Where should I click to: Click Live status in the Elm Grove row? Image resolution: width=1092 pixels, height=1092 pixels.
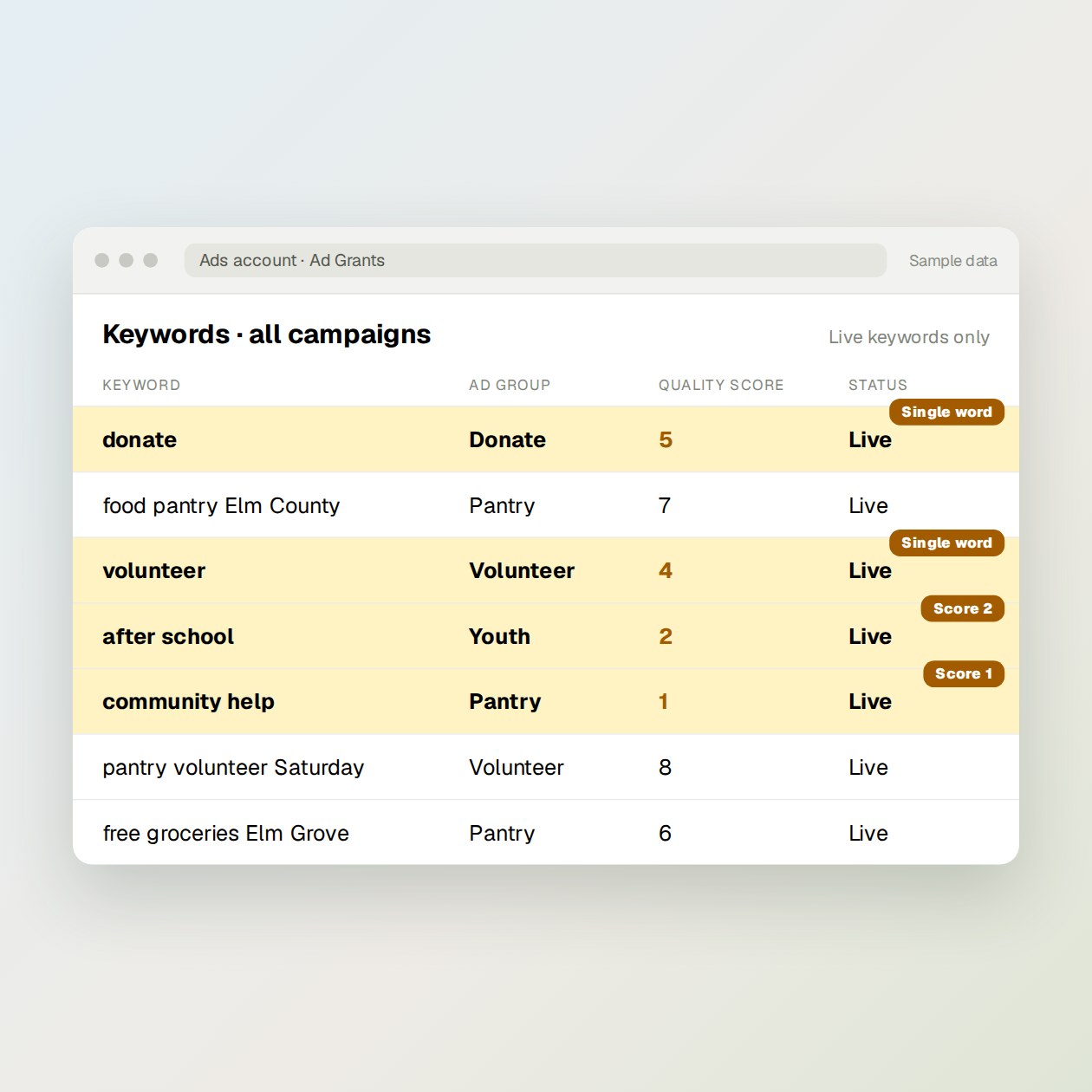pyautogui.click(x=868, y=833)
